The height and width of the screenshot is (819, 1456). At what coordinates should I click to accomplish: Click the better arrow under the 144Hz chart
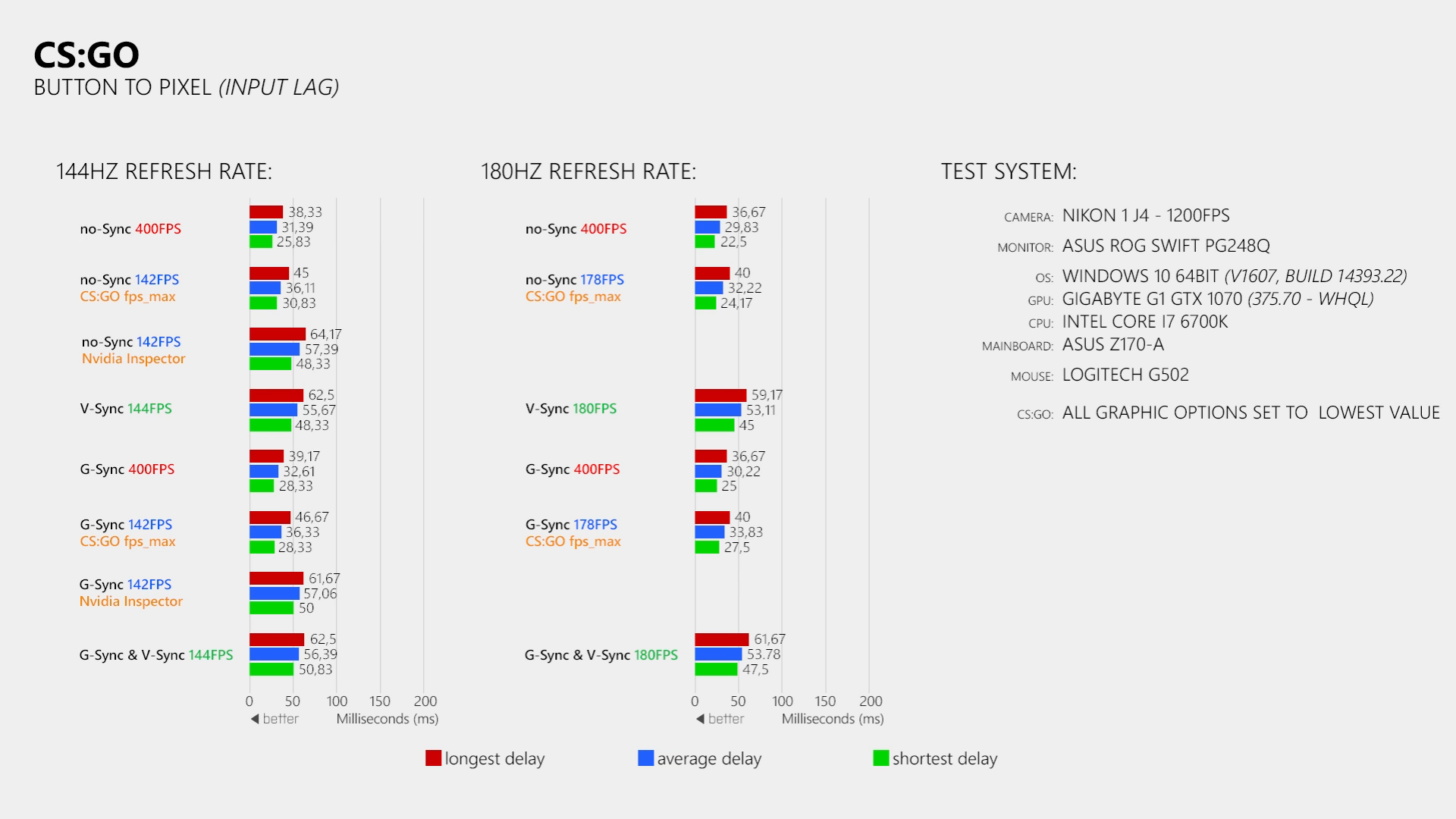point(255,719)
